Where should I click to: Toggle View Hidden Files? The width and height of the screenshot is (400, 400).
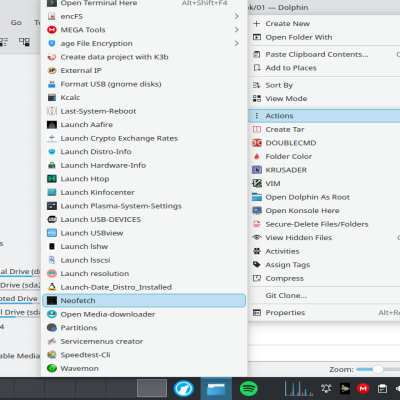[x=324, y=238]
